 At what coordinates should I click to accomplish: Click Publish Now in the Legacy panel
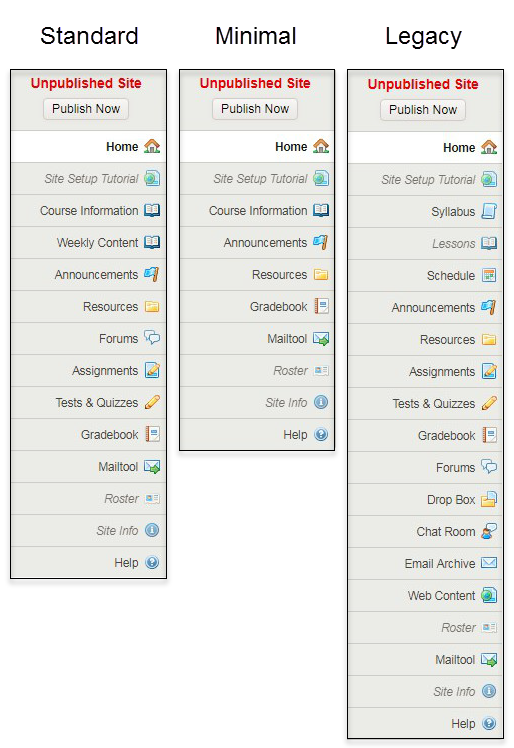tap(423, 110)
